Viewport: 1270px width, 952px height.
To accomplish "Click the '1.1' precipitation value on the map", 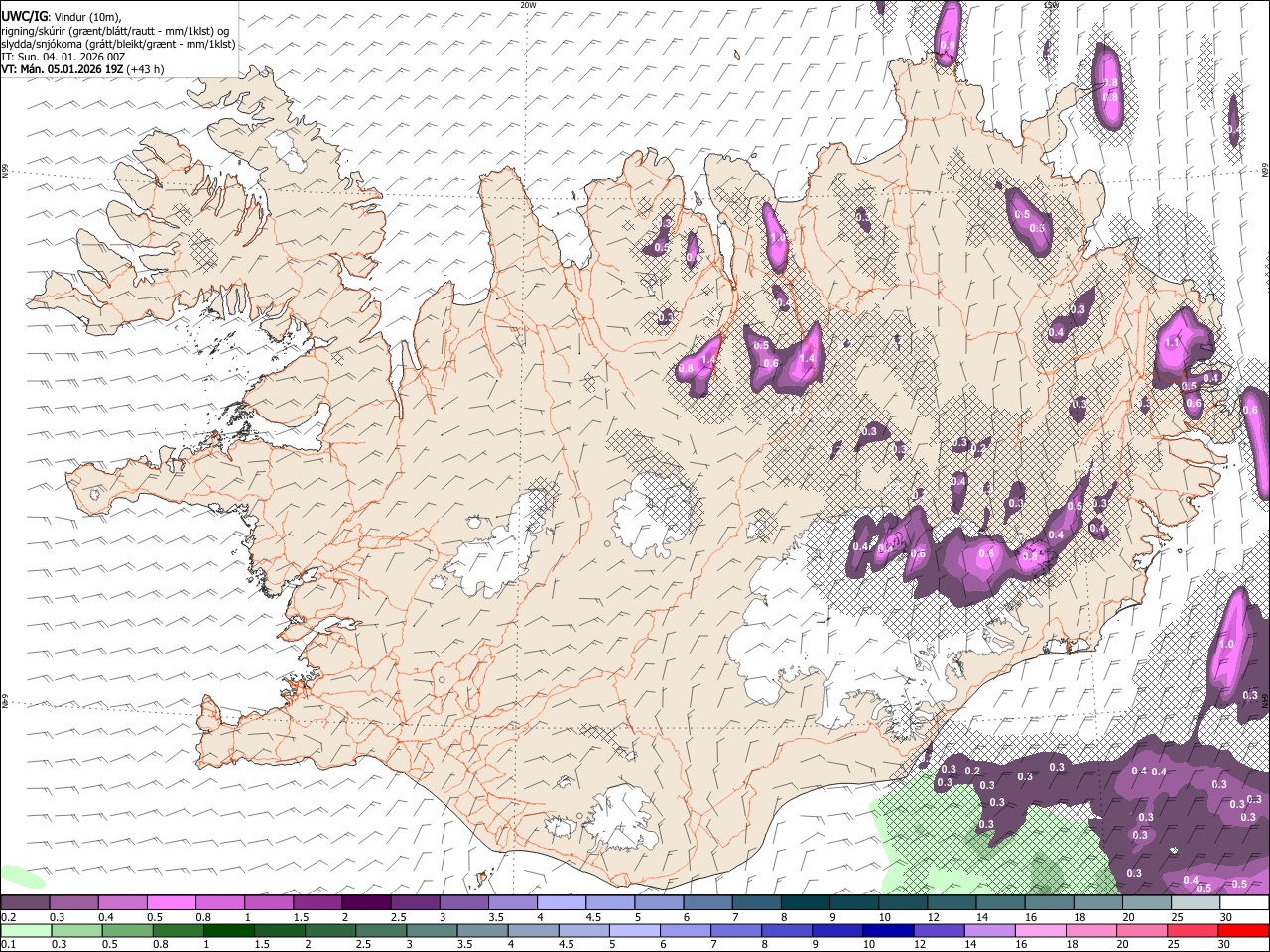I will (1173, 342).
